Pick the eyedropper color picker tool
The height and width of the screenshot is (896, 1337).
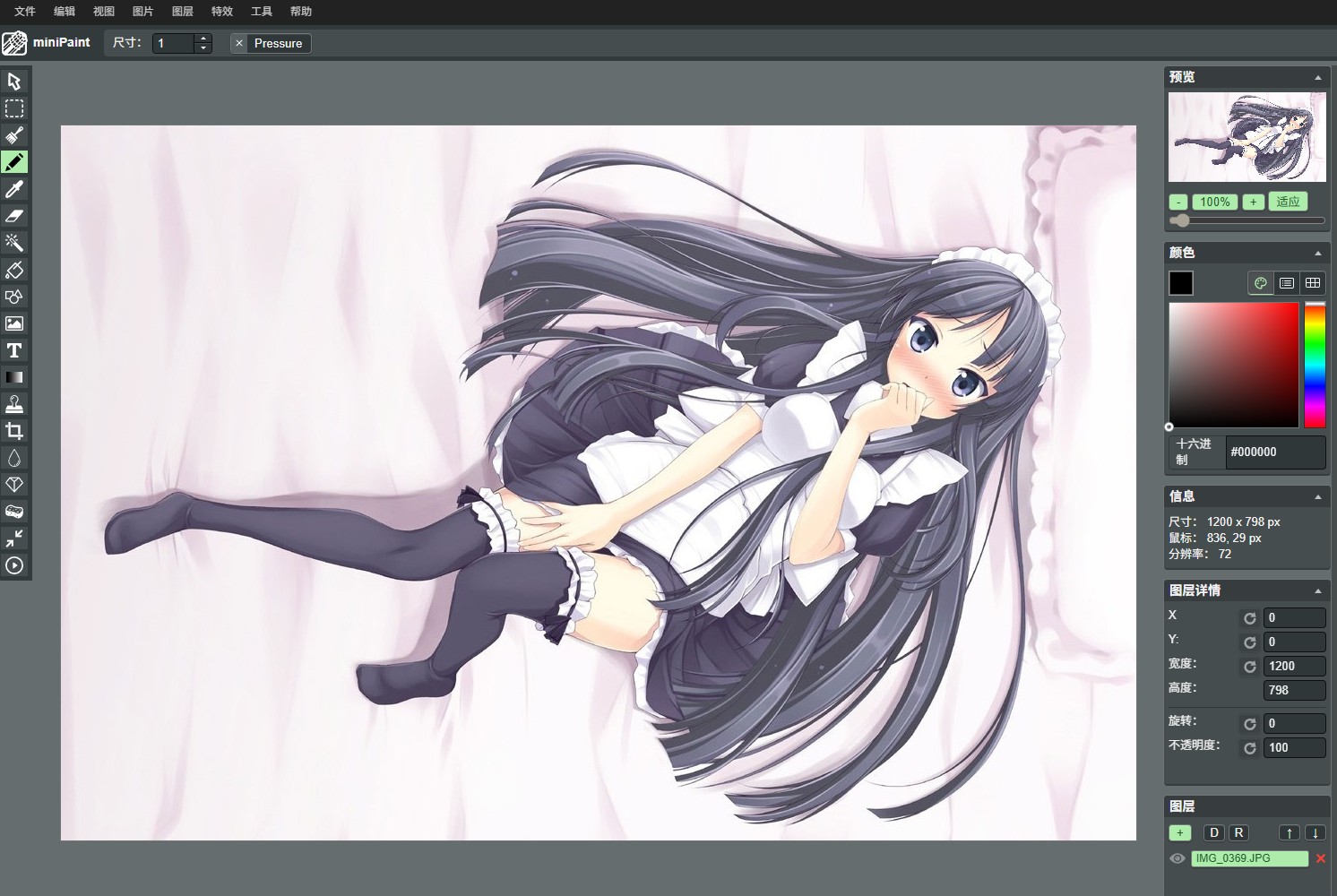[x=14, y=189]
